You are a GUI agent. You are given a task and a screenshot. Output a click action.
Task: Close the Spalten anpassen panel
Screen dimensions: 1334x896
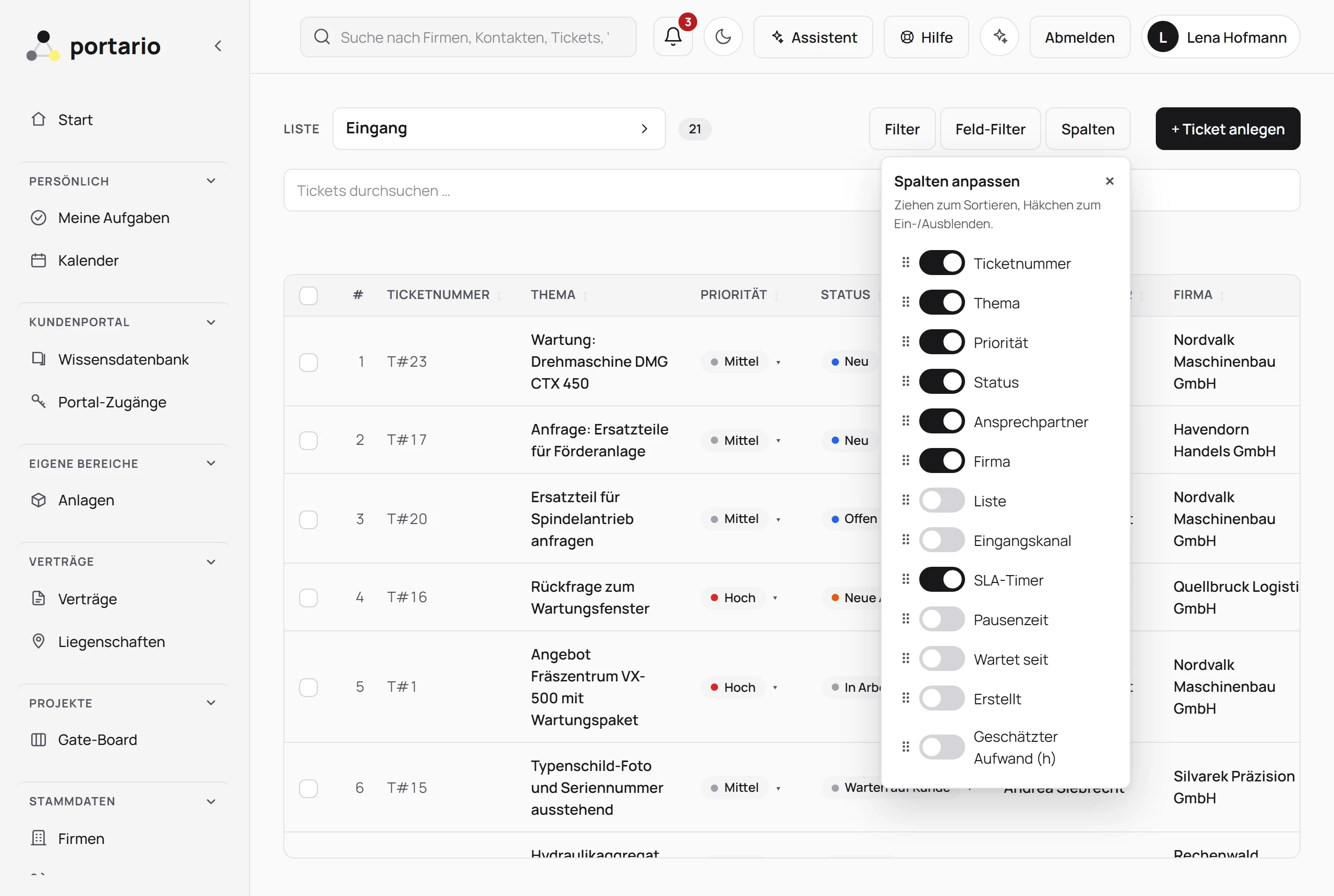[x=1109, y=181]
